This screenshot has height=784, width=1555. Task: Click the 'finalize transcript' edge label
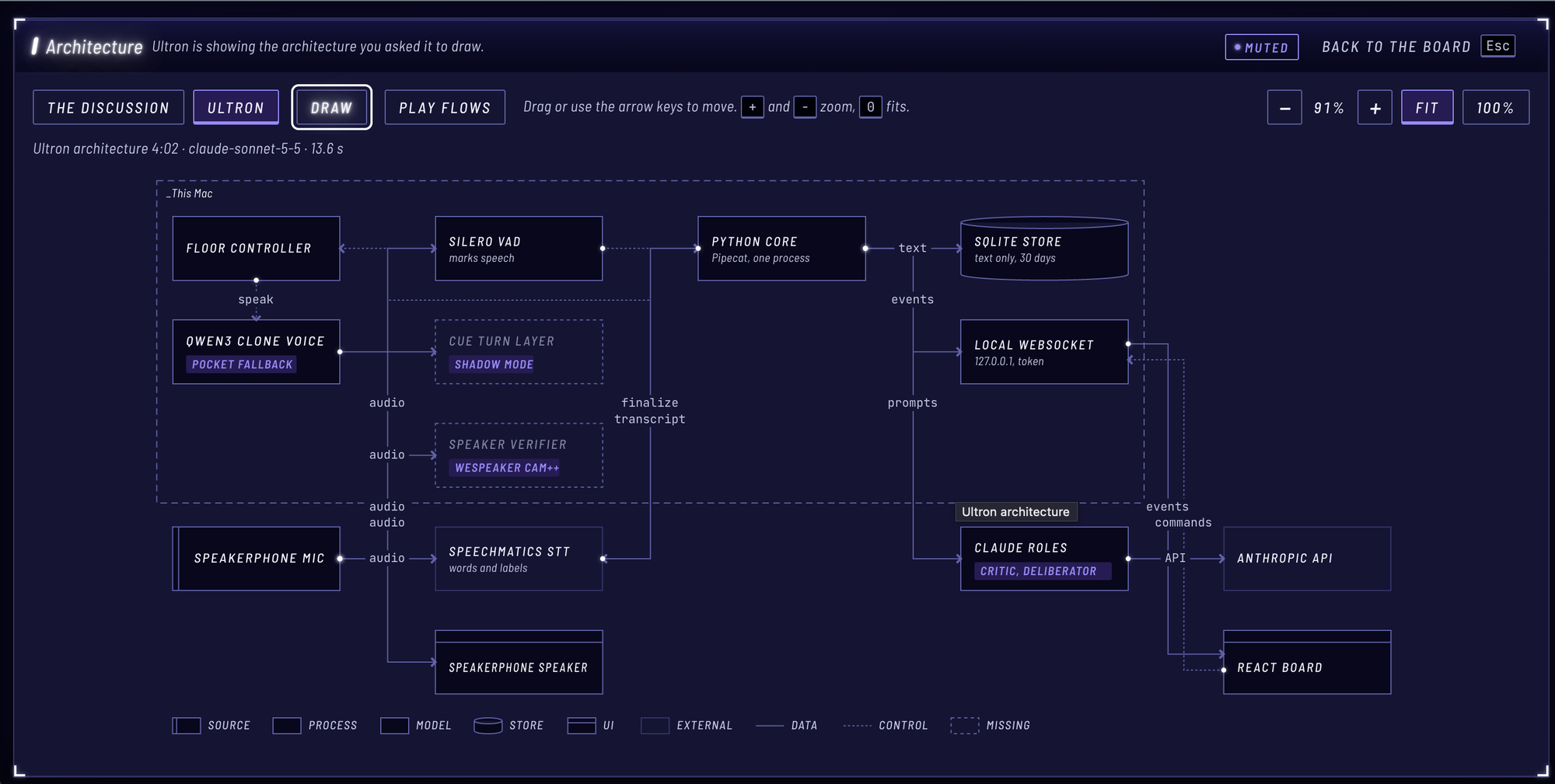pyautogui.click(x=650, y=411)
